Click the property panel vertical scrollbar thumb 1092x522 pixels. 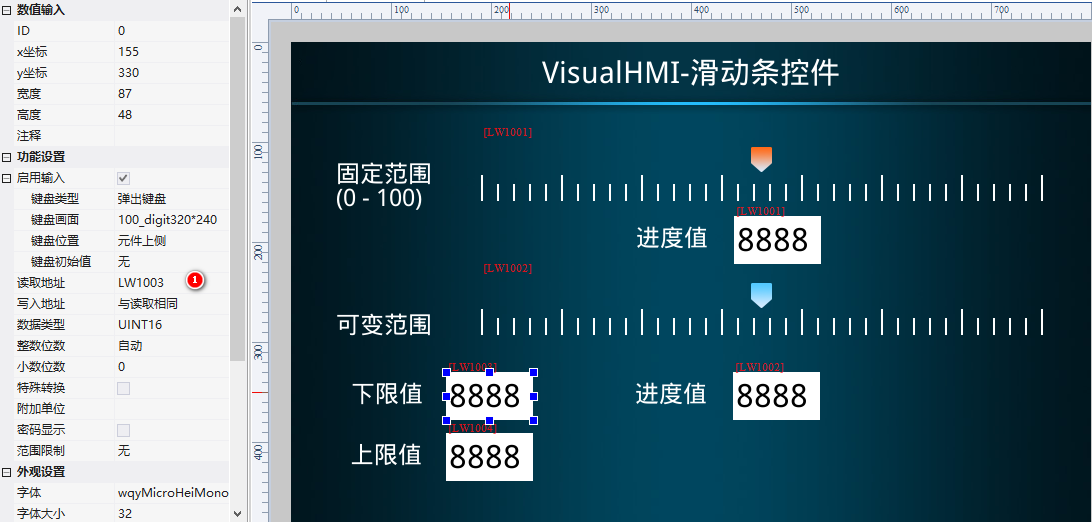[237, 188]
